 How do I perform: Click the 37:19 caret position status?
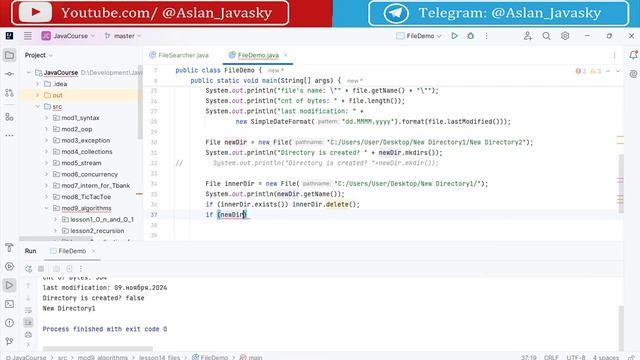(x=529, y=357)
